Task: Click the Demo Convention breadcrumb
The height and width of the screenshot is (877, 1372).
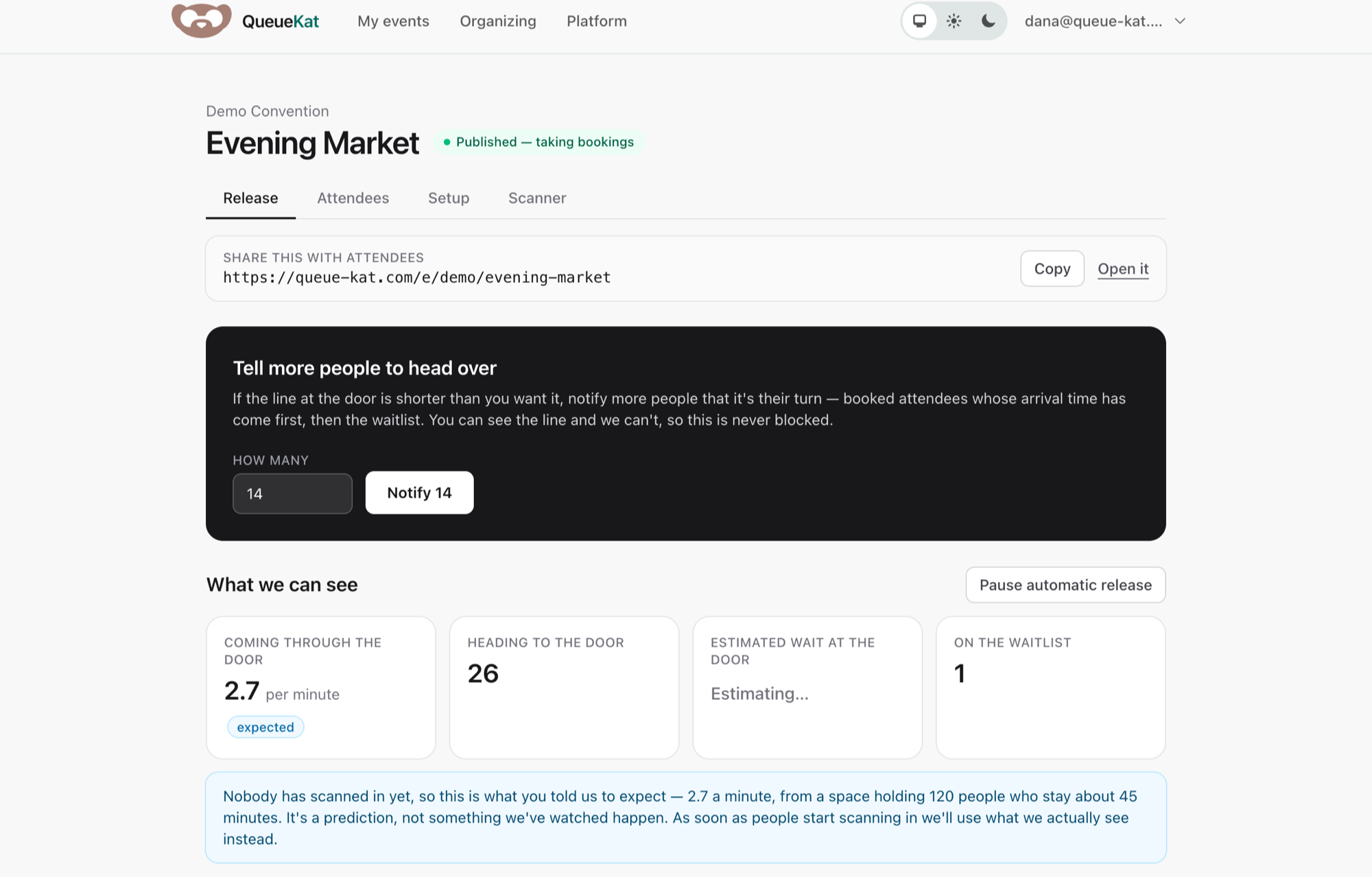Action: (268, 111)
